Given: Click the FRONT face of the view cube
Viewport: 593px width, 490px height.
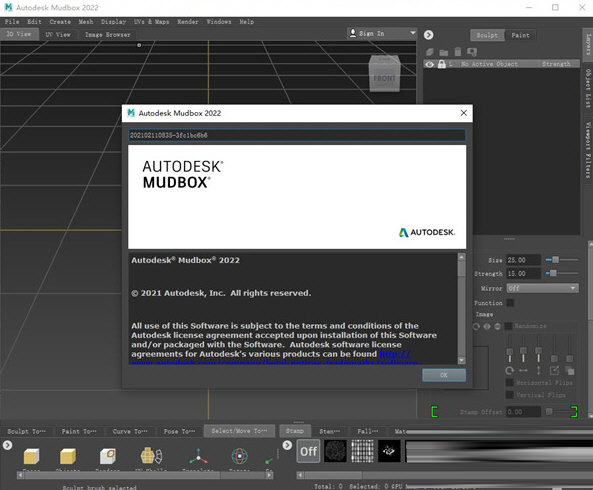Looking at the screenshot, I should point(385,78).
